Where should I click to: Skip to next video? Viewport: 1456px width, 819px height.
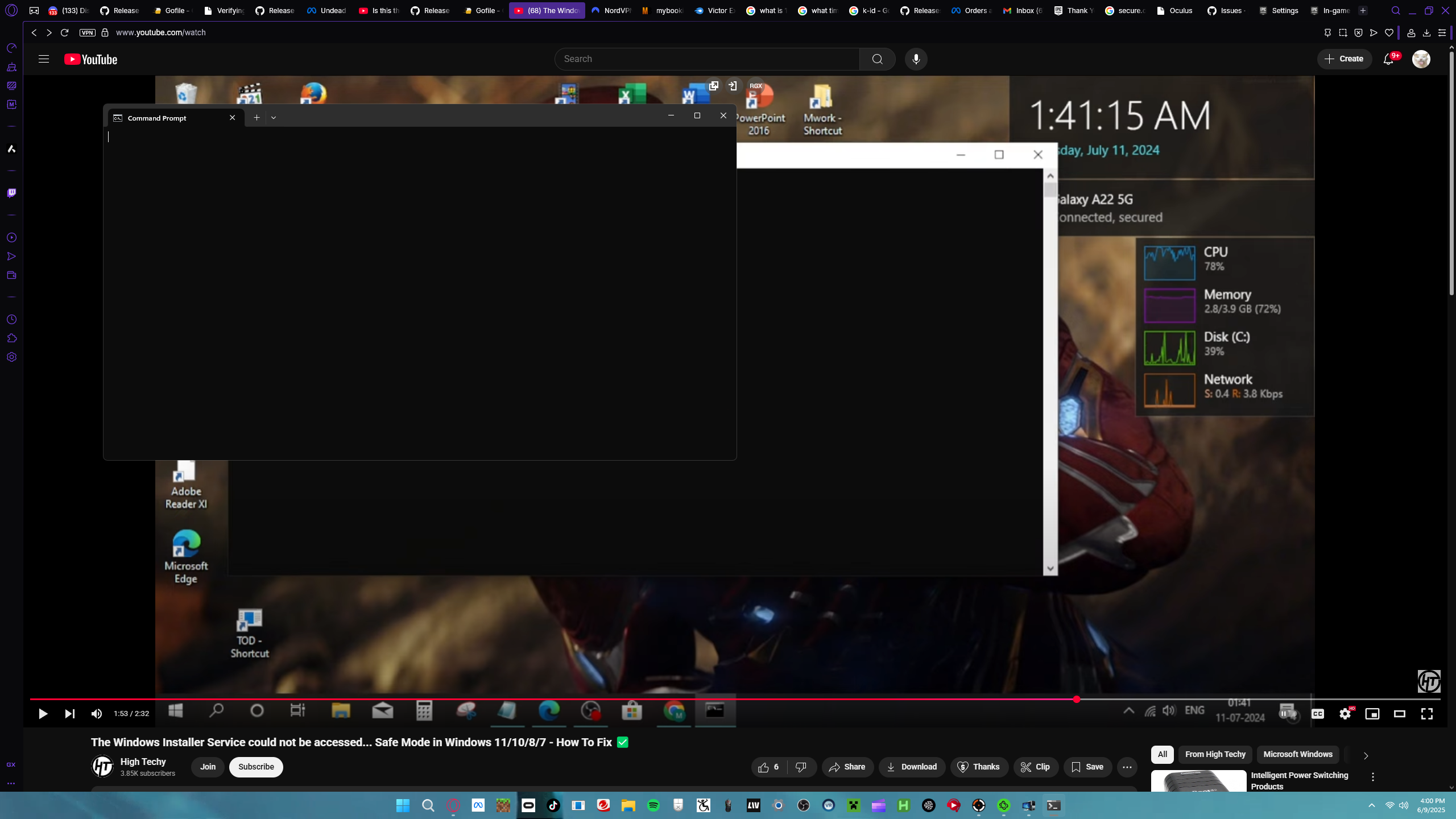click(x=69, y=714)
